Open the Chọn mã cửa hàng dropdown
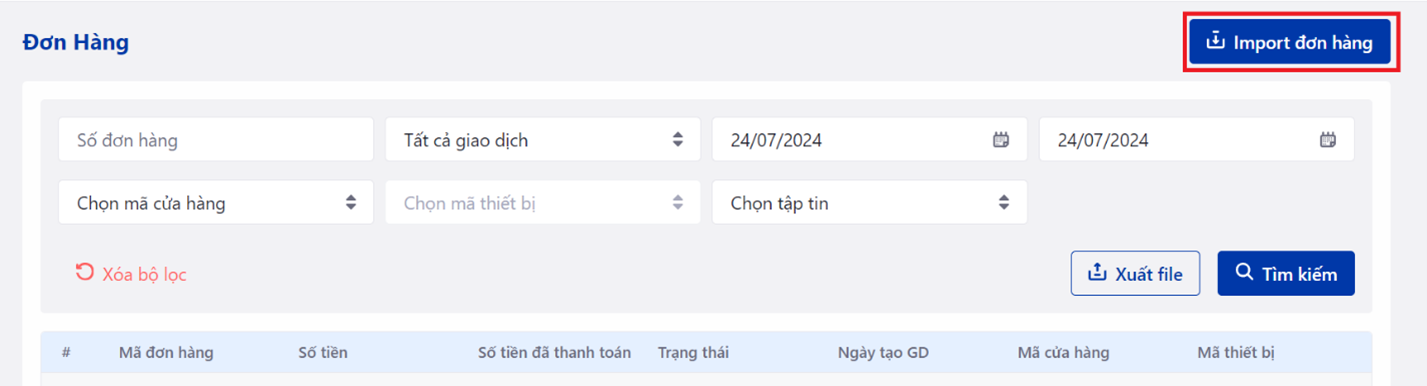1427x386 pixels. point(216,202)
